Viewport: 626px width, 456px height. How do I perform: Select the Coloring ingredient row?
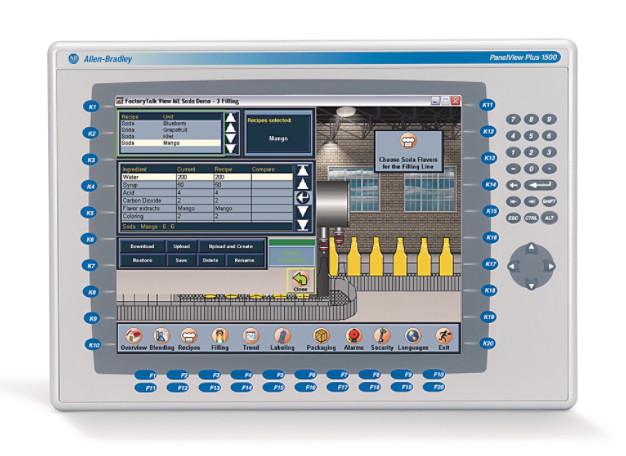tap(207, 216)
